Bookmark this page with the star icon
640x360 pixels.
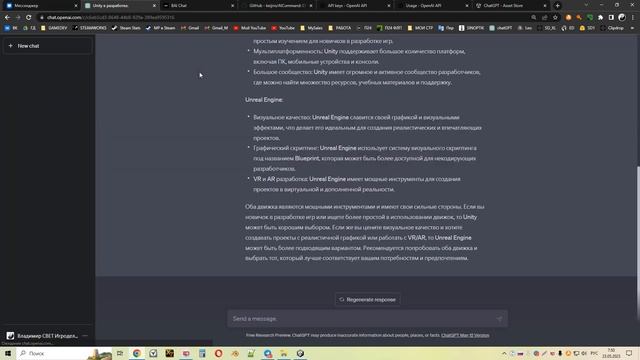pyautogui.click(x=555, y=18)
